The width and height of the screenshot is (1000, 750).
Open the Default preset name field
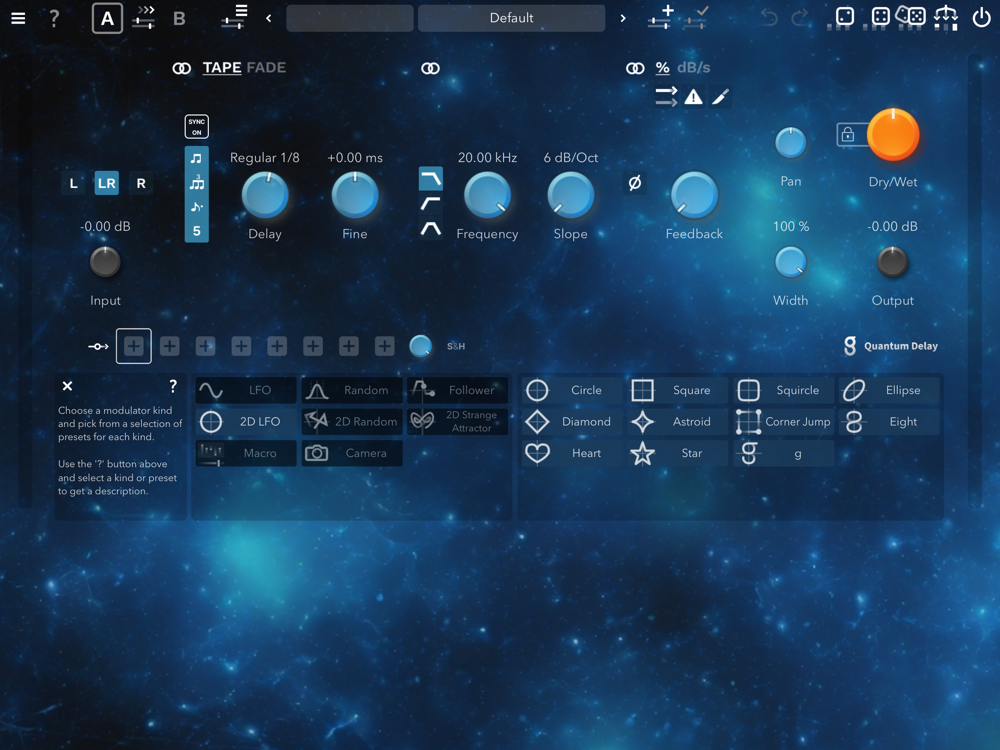coord(511,18)
